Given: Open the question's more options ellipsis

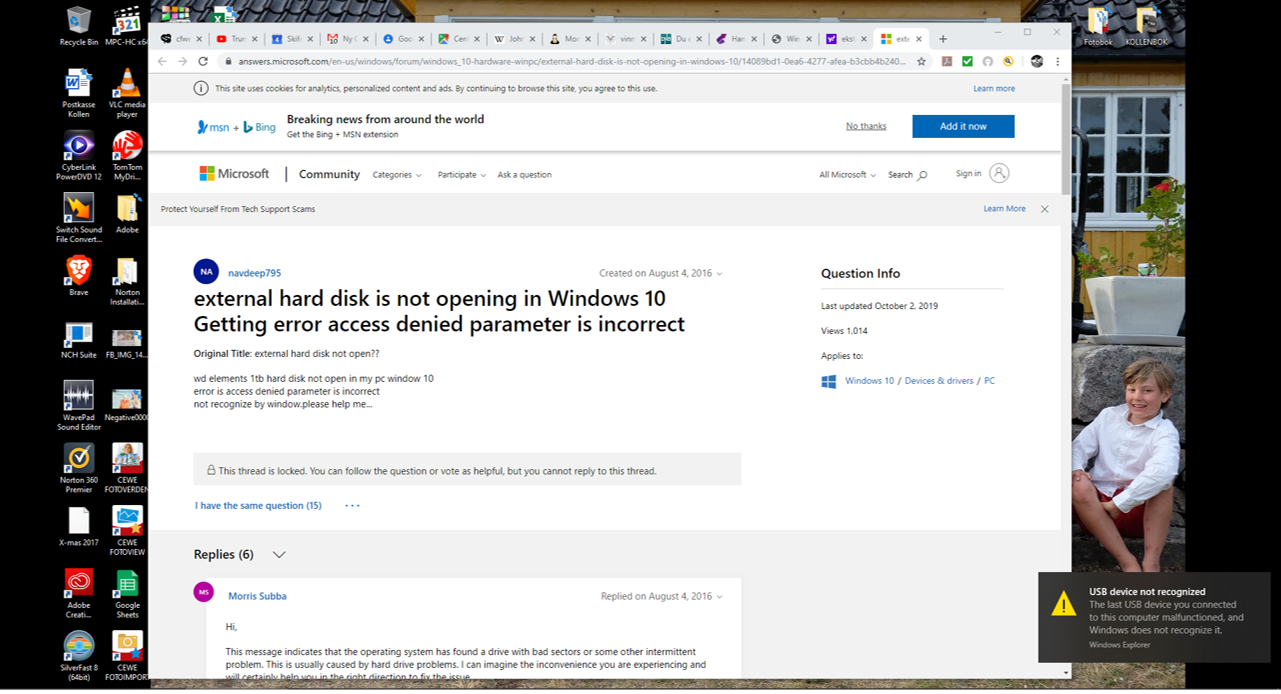Looking at the screenshot, I should point(352,506).
